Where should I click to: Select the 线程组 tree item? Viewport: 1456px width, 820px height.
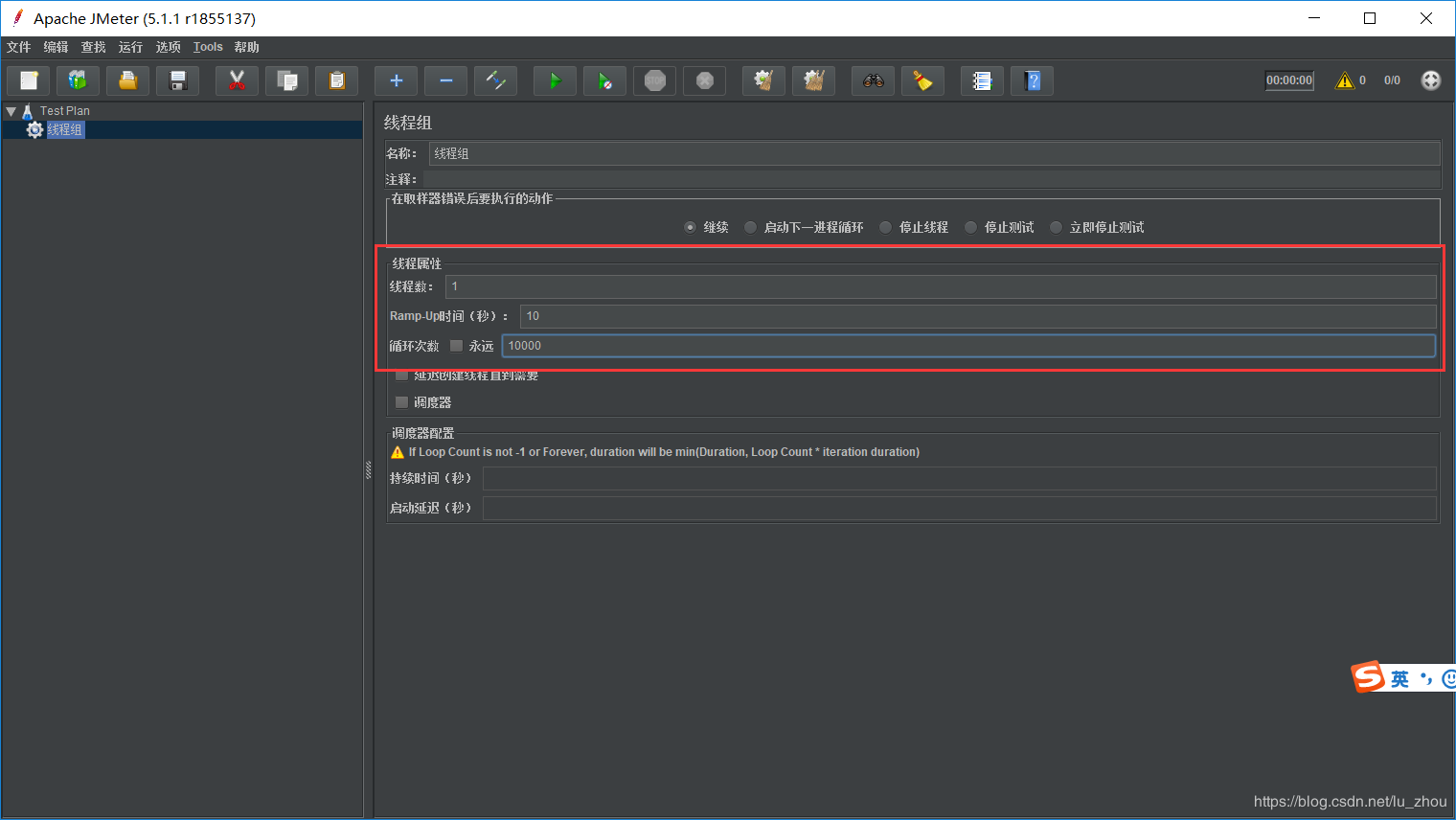point(65,129)
